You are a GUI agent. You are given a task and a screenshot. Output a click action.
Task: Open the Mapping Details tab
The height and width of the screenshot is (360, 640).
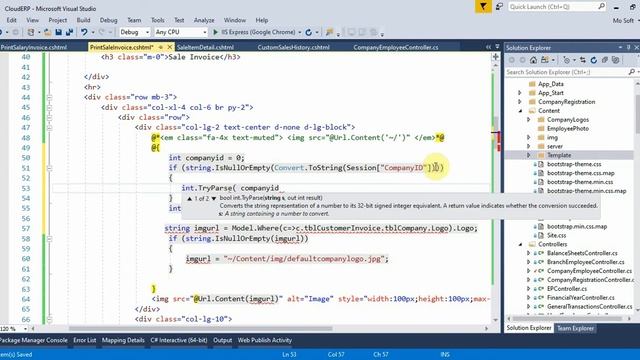123,340
